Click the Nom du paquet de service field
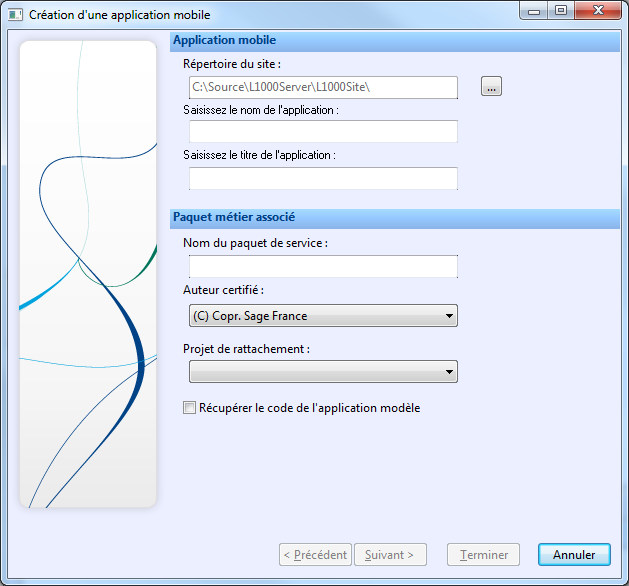Image resolution: width=629 pixels, height=586 pixels. pyautogui.click(x=323, y=266)
